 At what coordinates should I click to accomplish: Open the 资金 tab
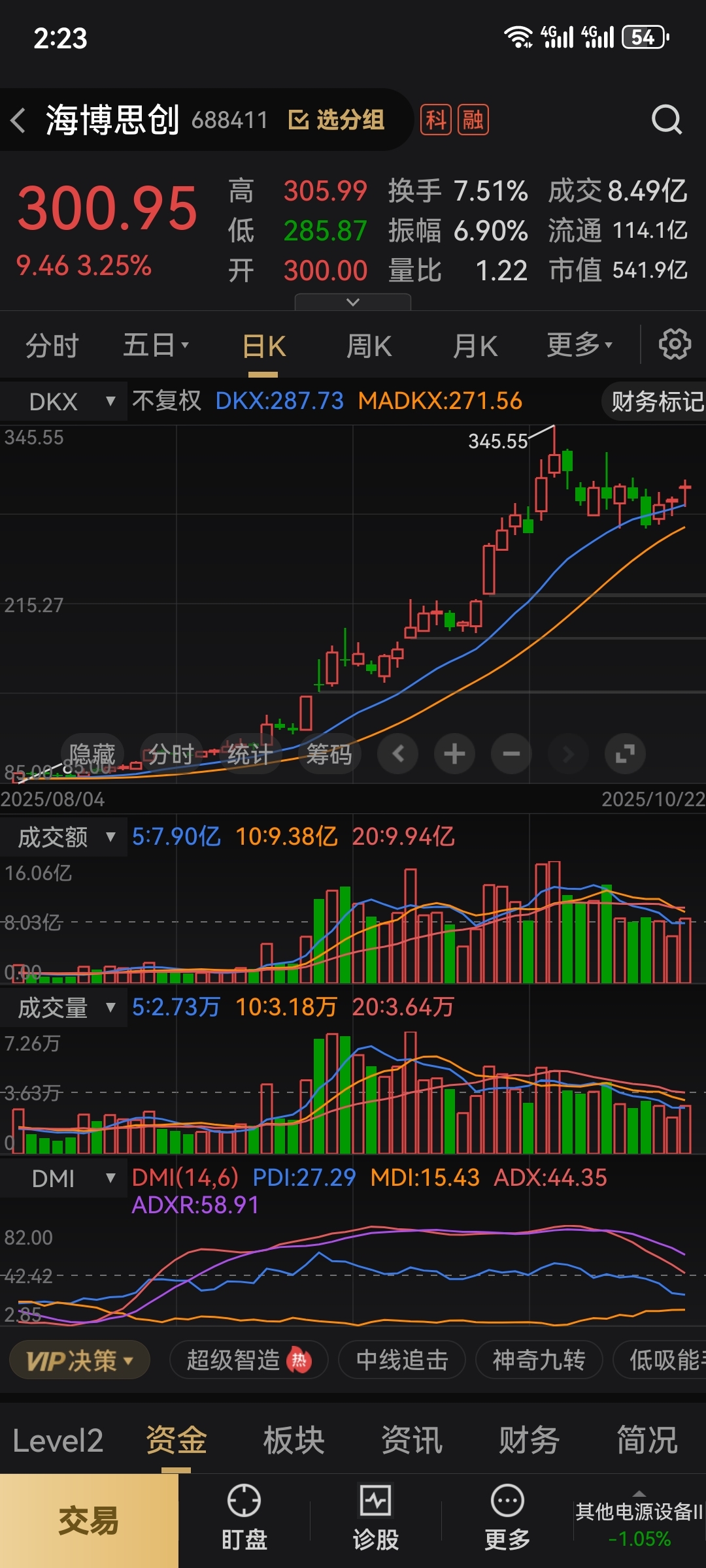[x=176, y=1440]
